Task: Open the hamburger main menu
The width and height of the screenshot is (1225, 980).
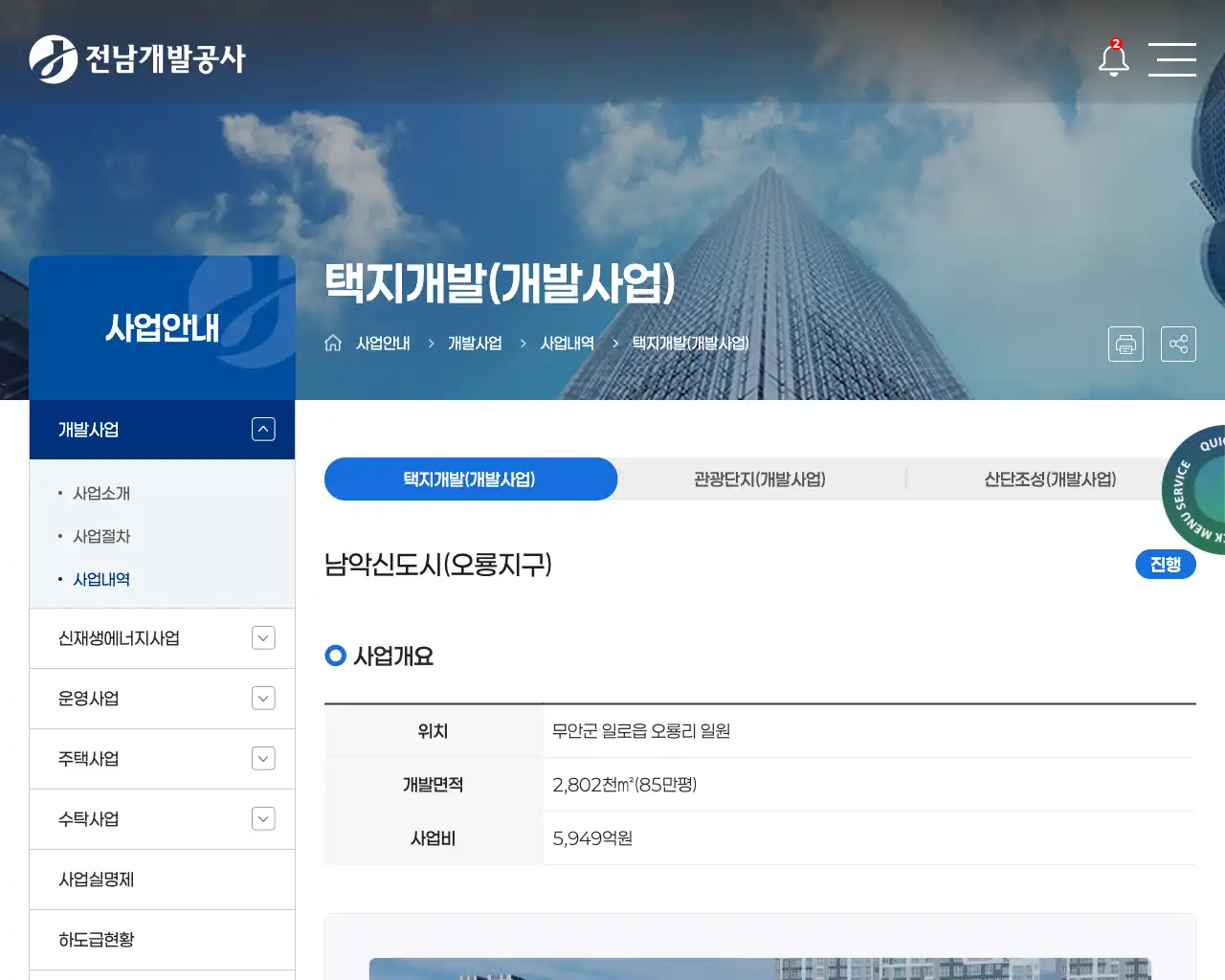Action: pyautogui.click(x=1172, y=59)
